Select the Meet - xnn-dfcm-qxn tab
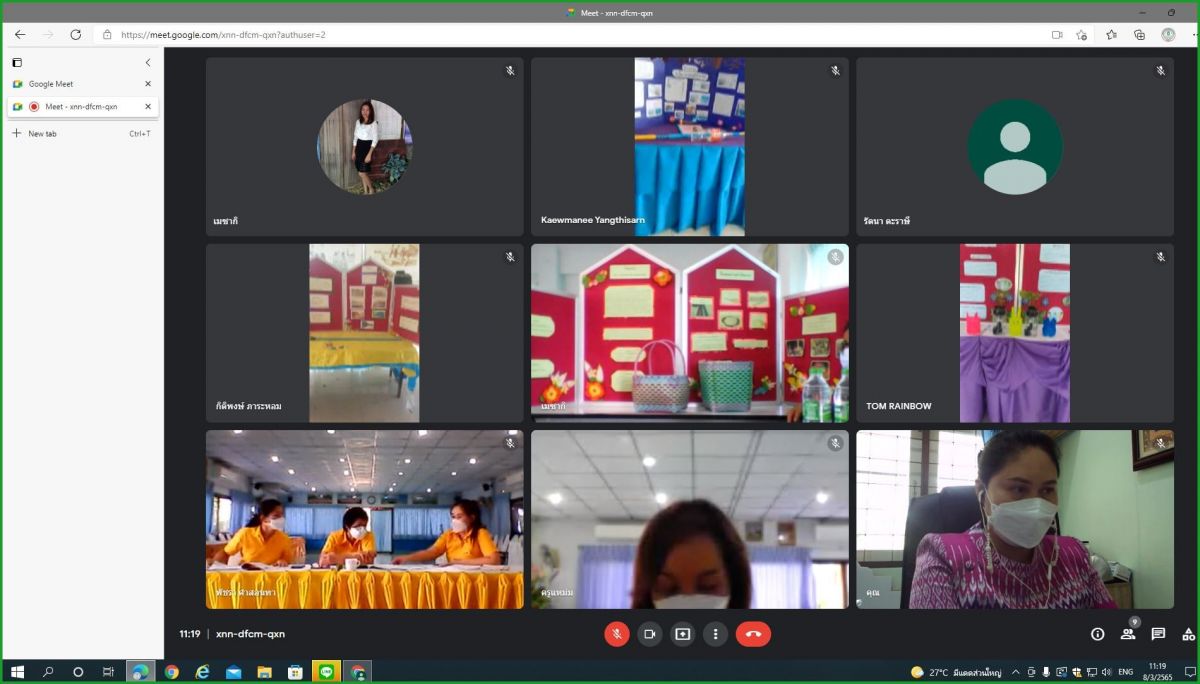The width and height of the screenshot is (1200, 684). pyautogui.click(x=80, y=107)
